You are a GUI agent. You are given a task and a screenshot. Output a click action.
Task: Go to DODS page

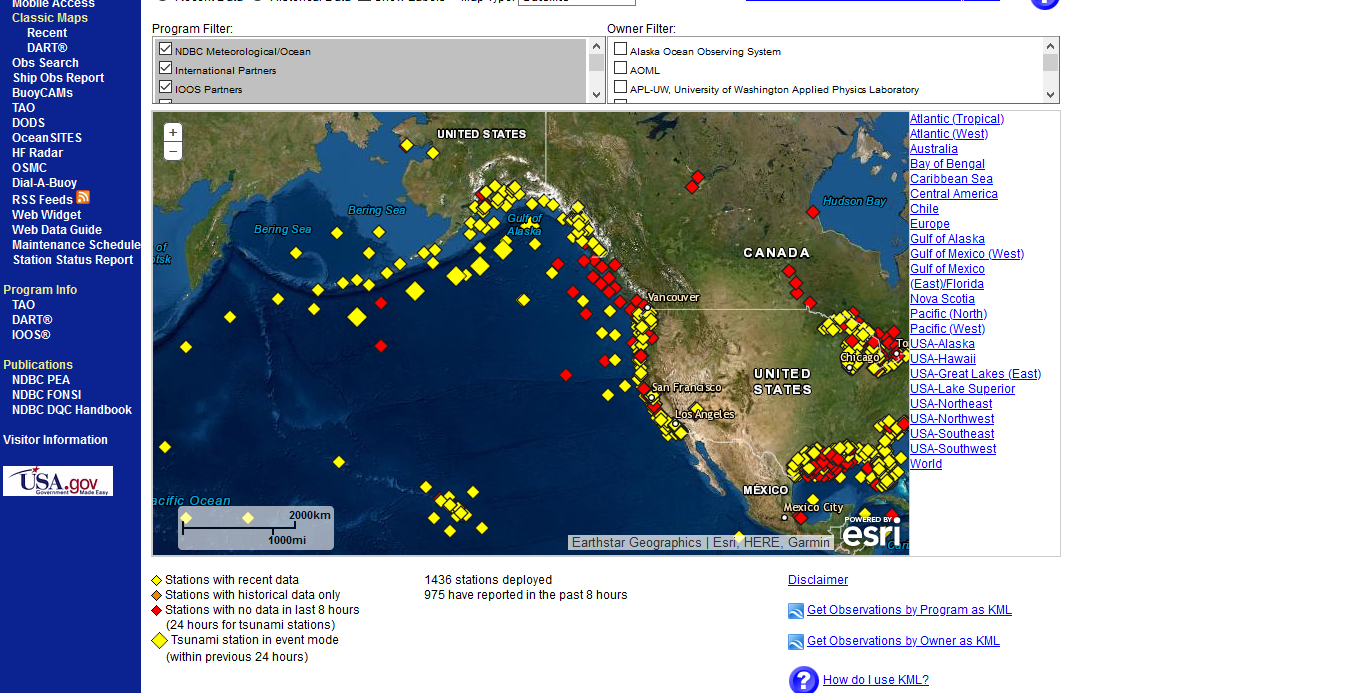[28, 123]
